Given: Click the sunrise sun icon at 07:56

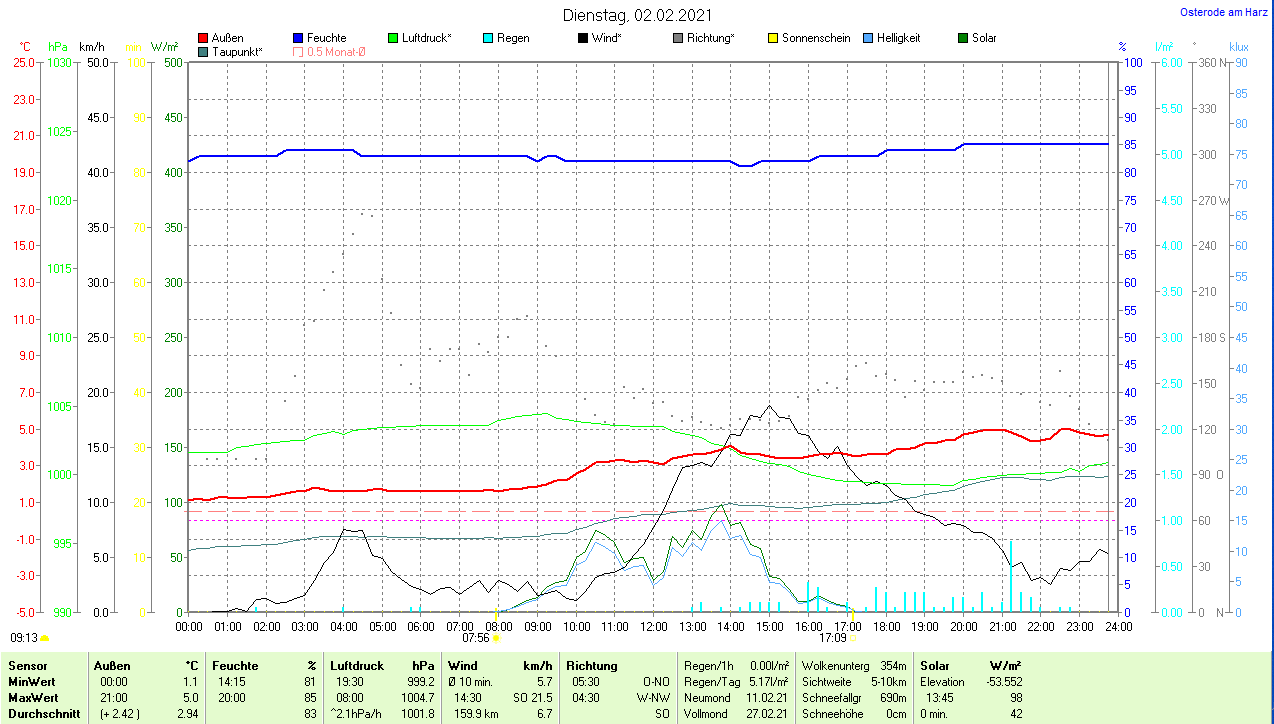Looking at the screenshot, I should [x=496, y=637].
